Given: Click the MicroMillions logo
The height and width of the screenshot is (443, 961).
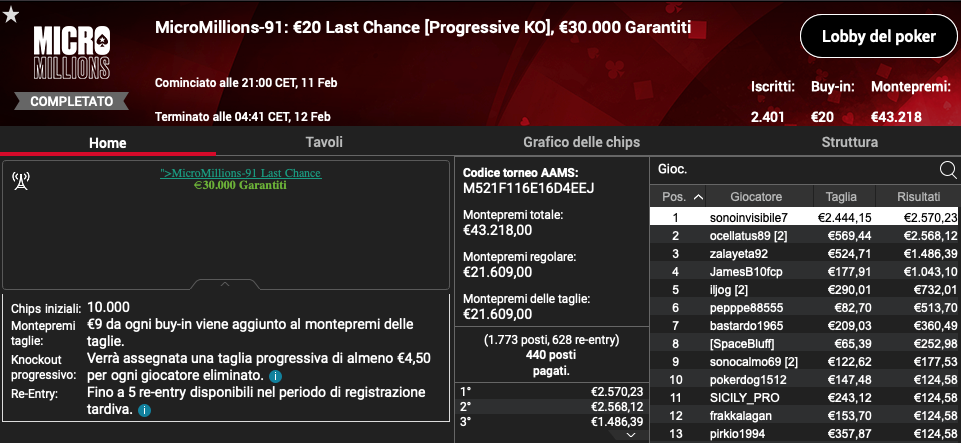Looking at the screenshot, I should pos(72,53).
